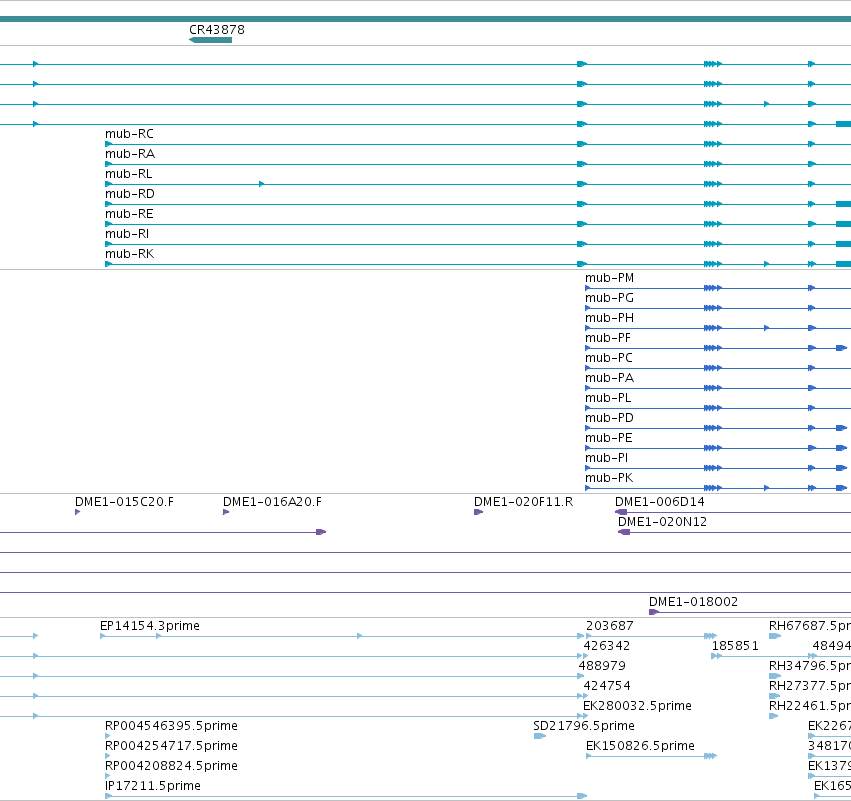
Task: Click the mub-RD transcript label
Action: tap(130, 194)
